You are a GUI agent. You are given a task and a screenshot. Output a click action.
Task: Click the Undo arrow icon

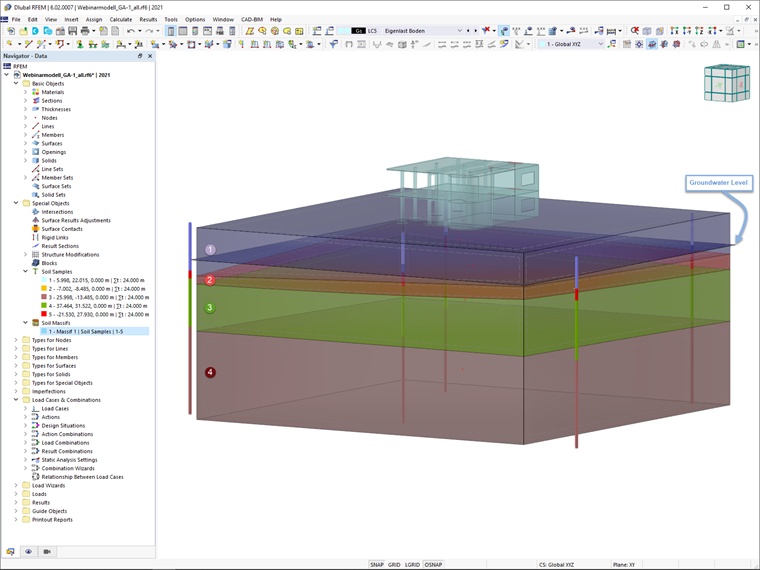coord(131,31)
